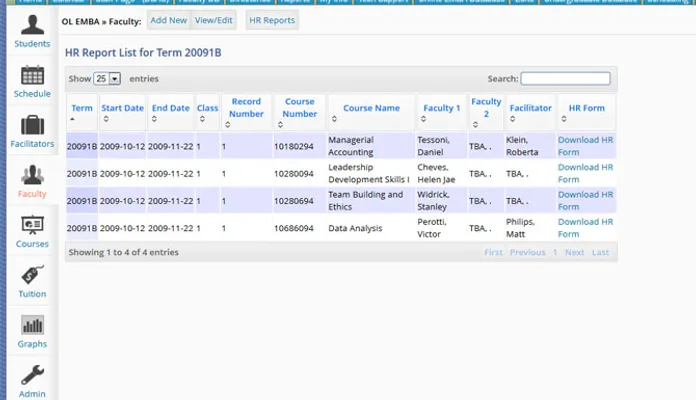Click into the Search input field
Viewport: 696px width, 400px height.
[x=565, y=79]
